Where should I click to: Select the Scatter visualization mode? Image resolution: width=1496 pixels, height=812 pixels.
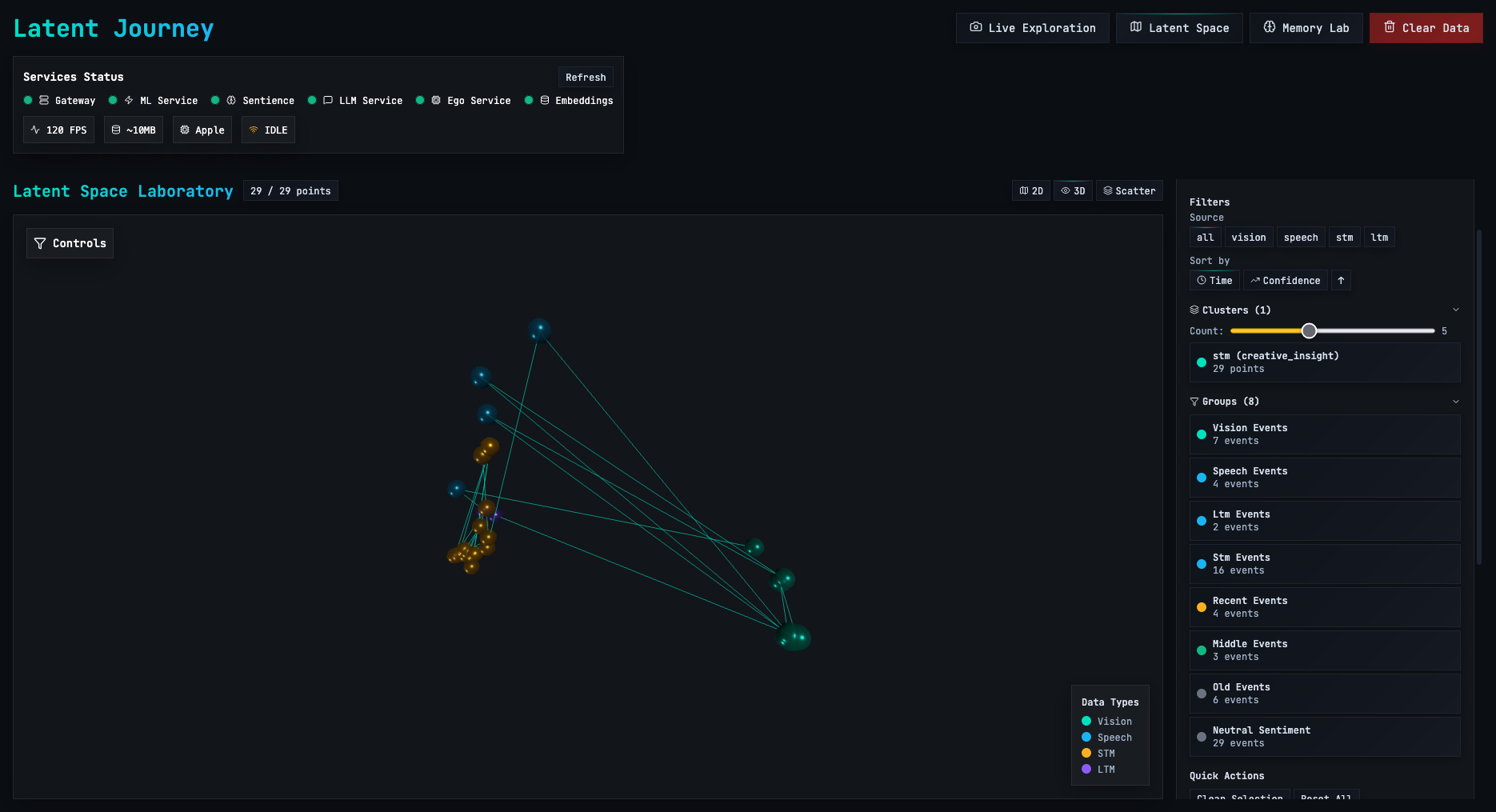pyautogui.click(x=1129, y=190)
